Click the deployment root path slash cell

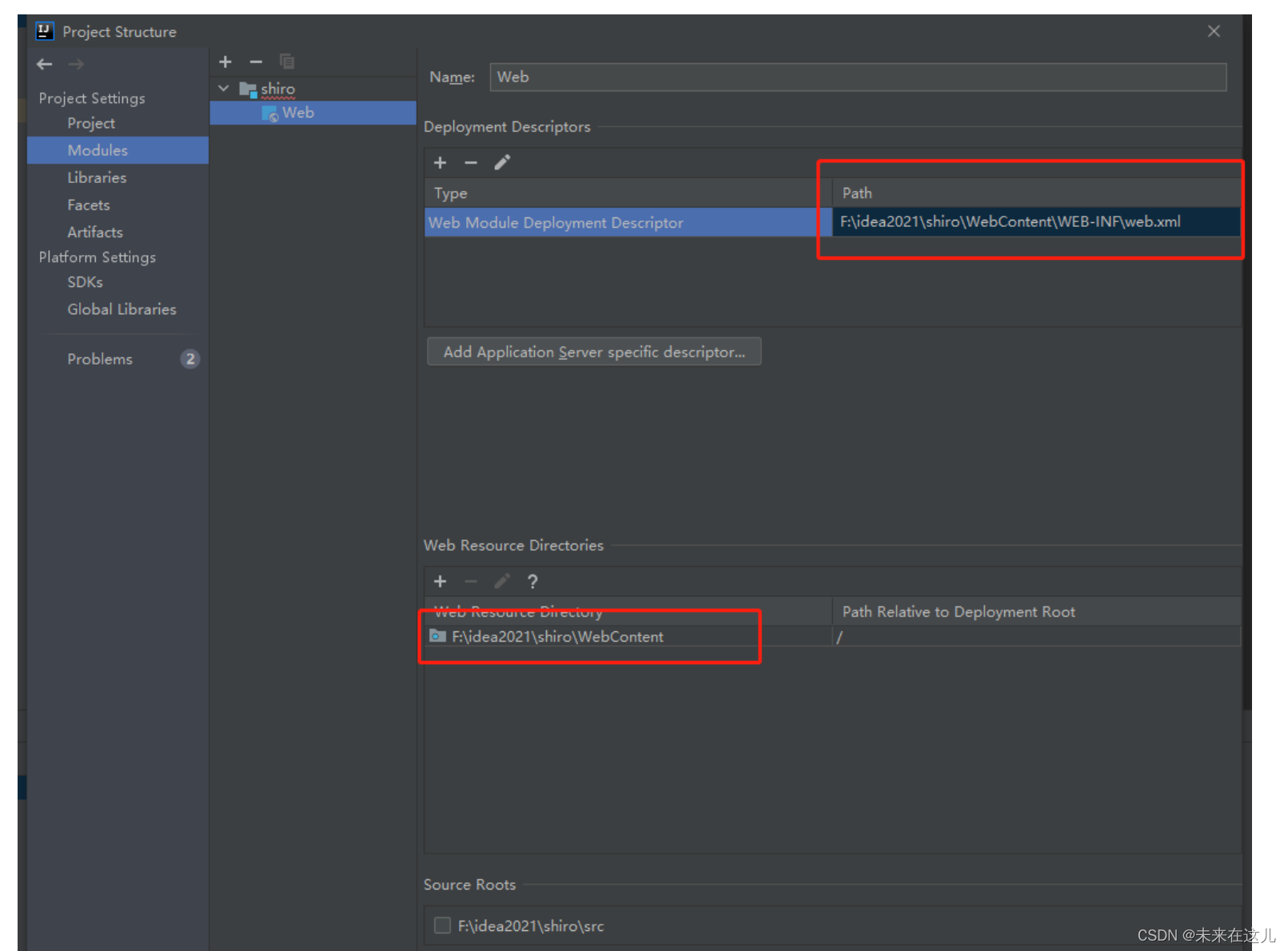click(1036, 636)
